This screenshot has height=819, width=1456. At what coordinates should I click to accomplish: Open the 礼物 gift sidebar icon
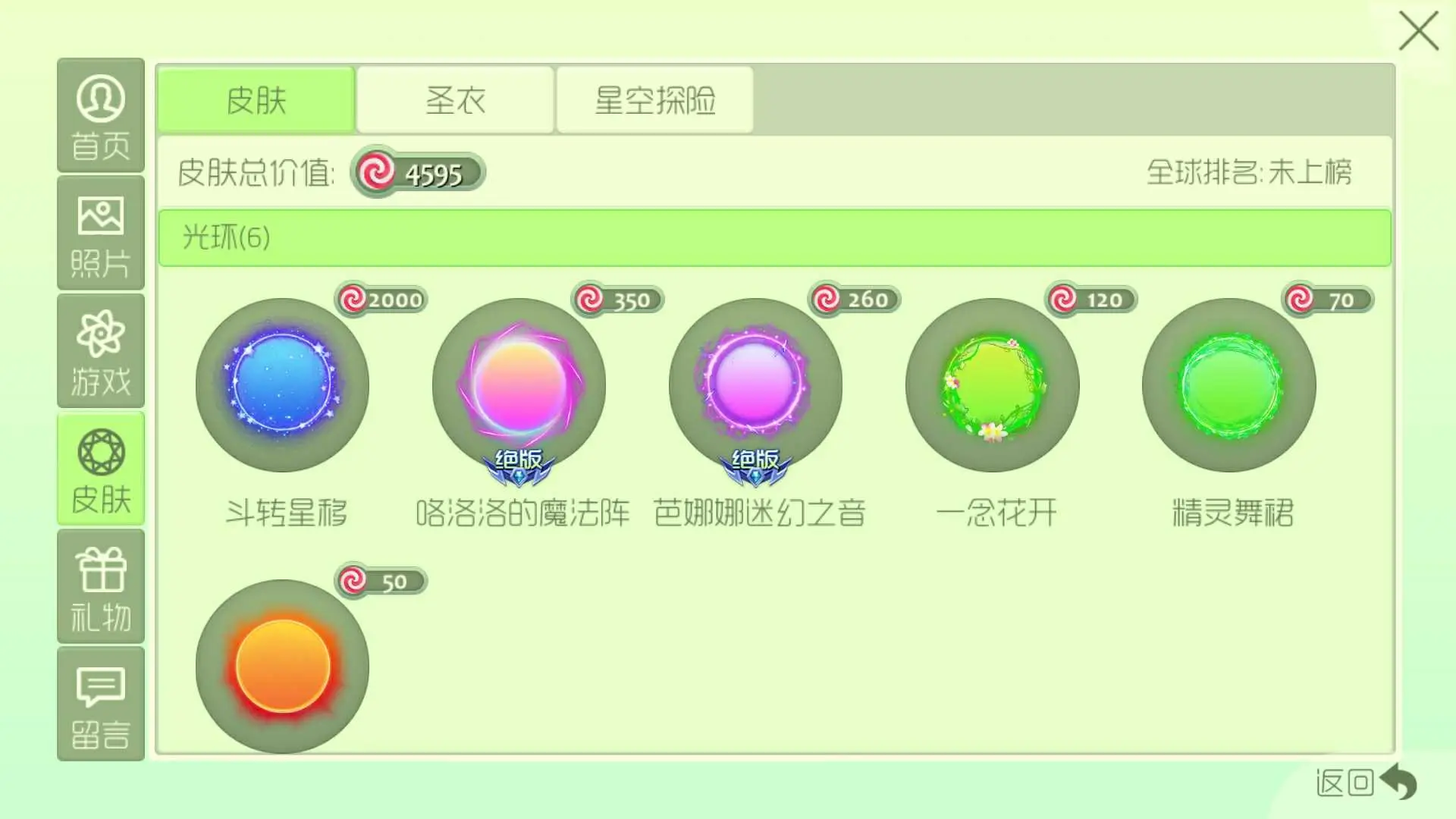101,587
